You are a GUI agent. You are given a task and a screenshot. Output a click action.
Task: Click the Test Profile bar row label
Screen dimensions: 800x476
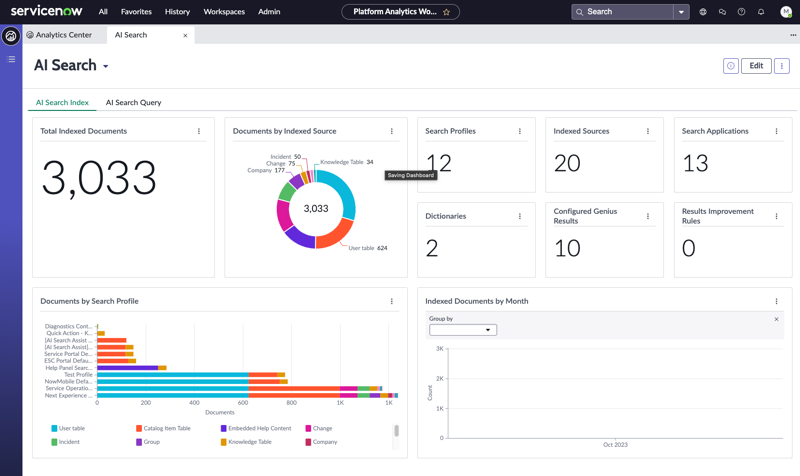[78, 375]
